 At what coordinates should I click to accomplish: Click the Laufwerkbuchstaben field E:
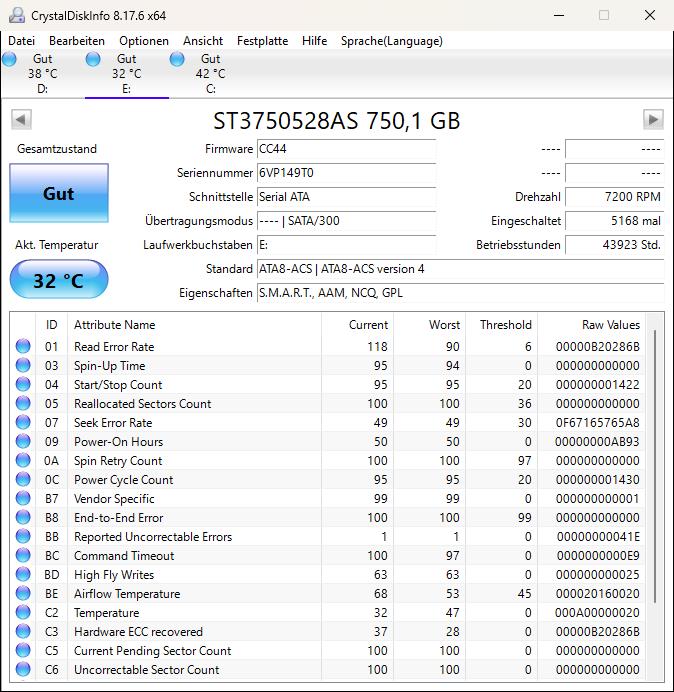coord(346,245)
